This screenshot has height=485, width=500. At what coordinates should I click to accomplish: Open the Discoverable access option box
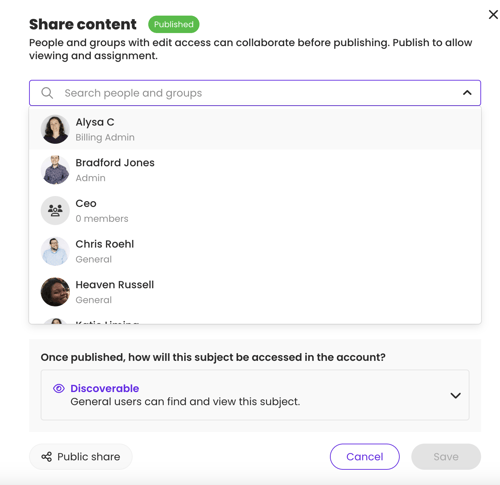pyautogui.click(x=255, y=395)
